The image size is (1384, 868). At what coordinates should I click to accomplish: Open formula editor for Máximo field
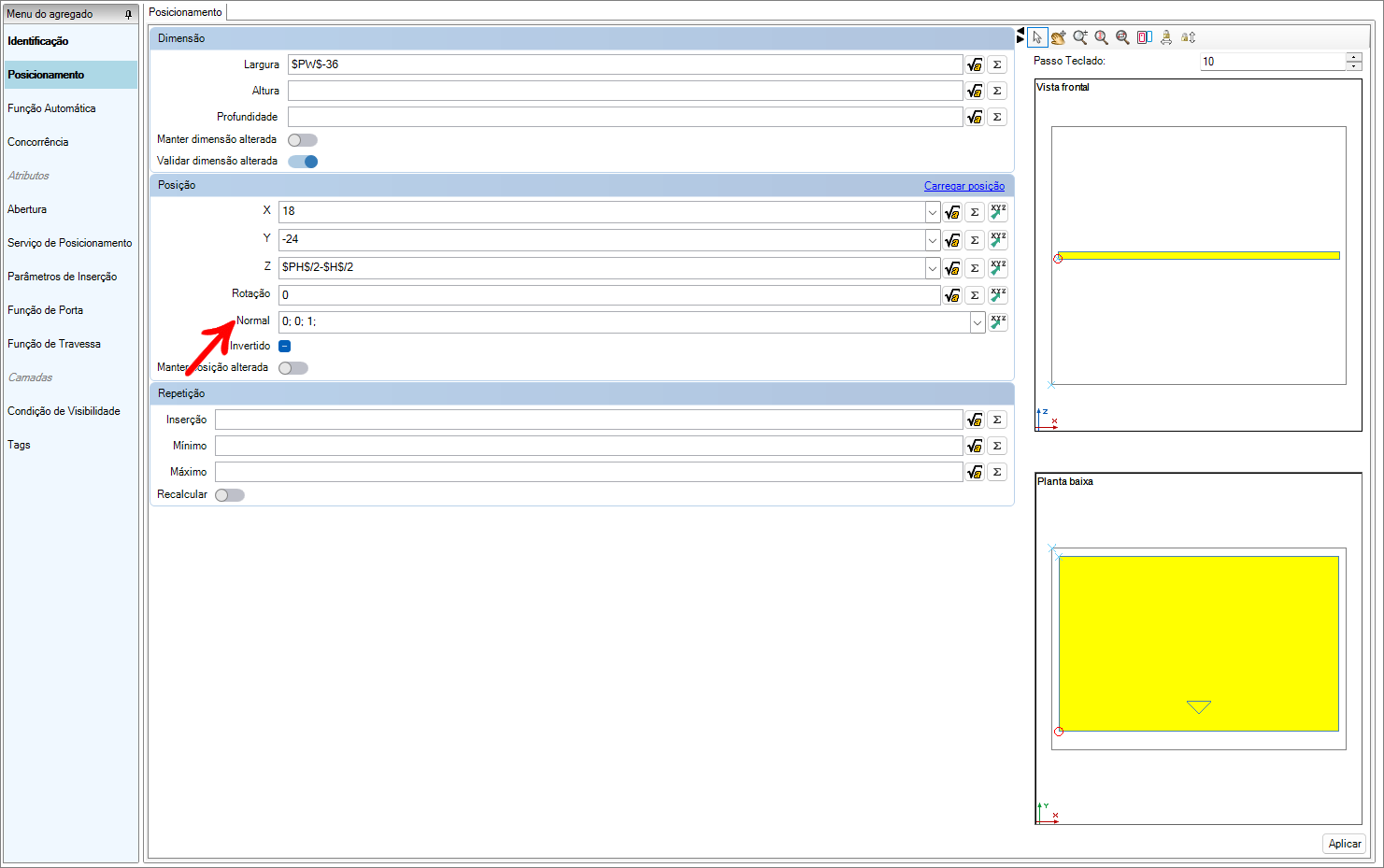tap(975, 472)
